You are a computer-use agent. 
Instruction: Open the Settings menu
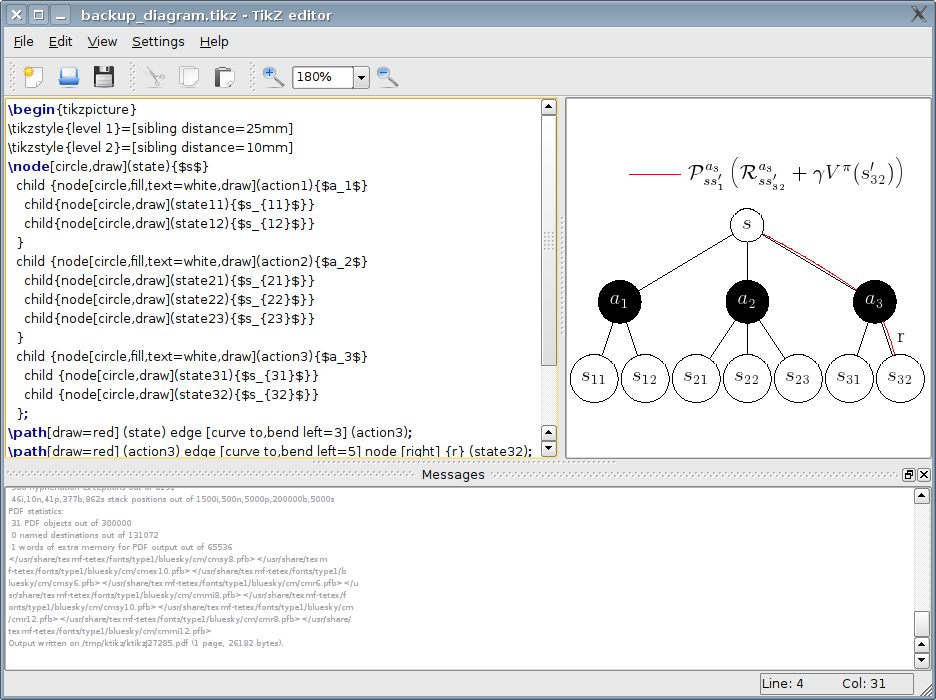click(x=158, y=41)
